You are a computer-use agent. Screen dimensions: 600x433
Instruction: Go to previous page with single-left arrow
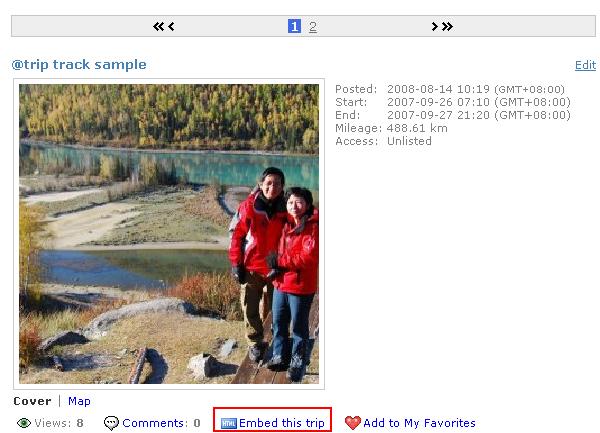[171, 26]
